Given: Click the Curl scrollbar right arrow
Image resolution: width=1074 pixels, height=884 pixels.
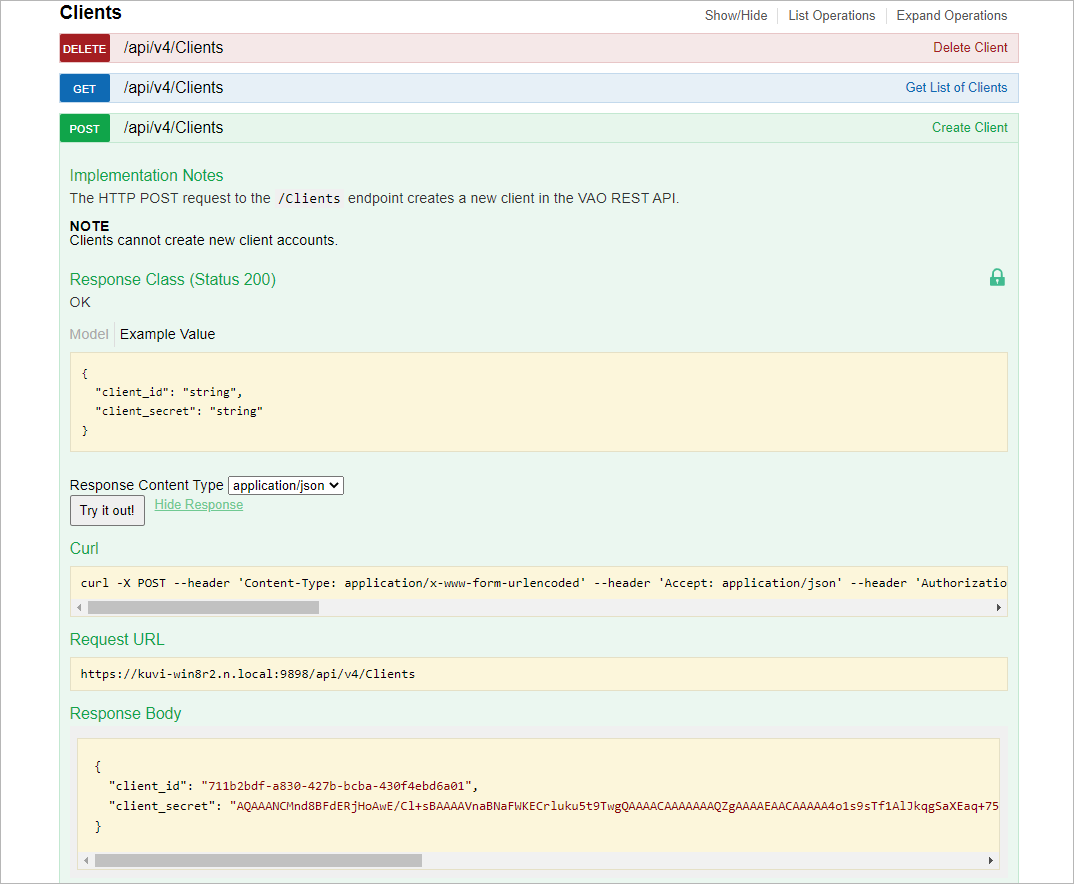Looking at the screenshot, I should coord(999,607).
